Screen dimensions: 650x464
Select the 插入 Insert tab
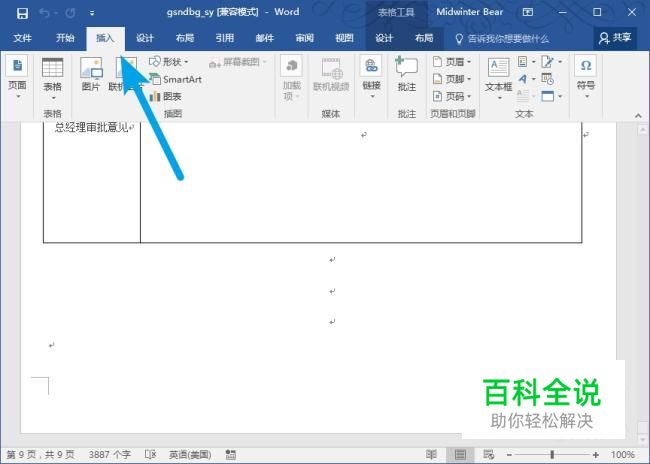[105, 38]
